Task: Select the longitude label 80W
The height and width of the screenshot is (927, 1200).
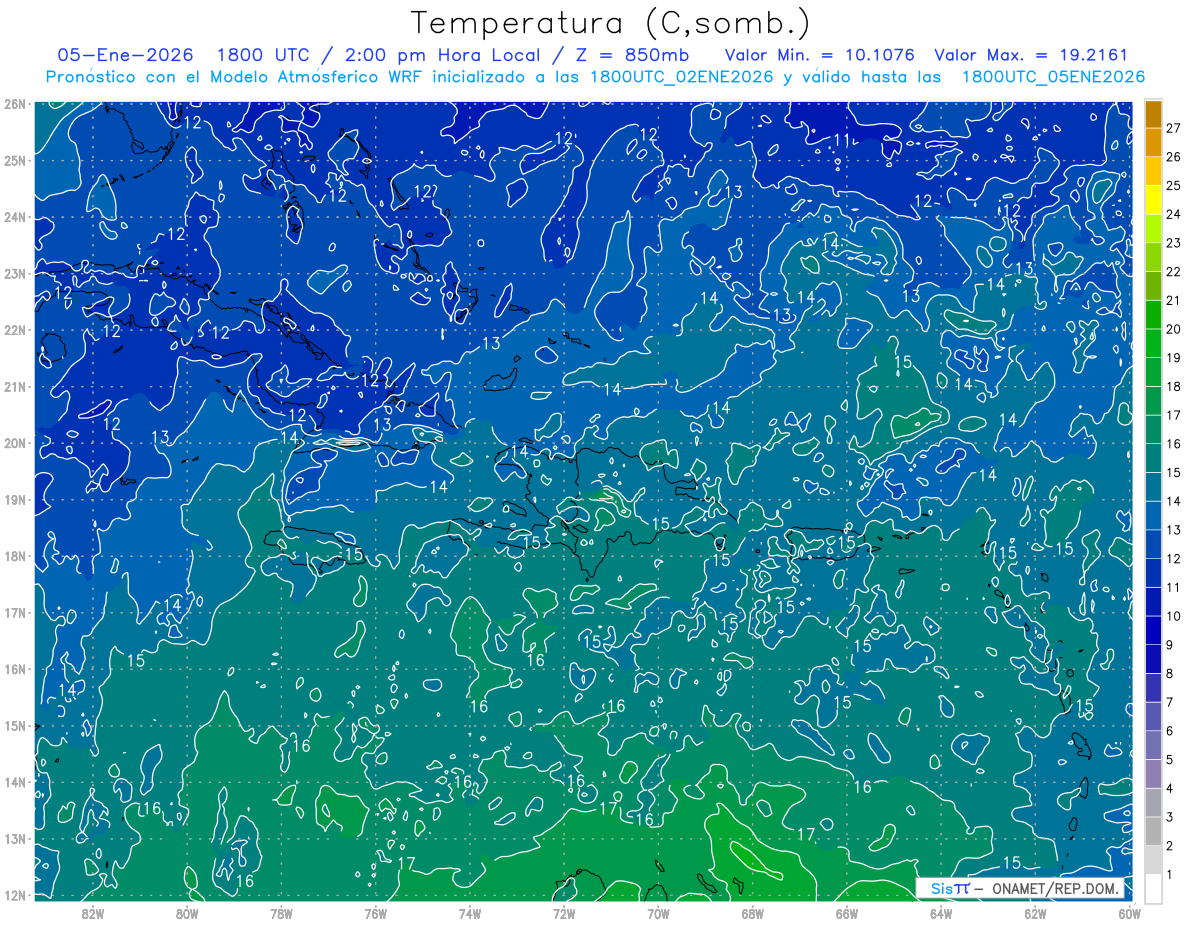Action: [187, 913]
